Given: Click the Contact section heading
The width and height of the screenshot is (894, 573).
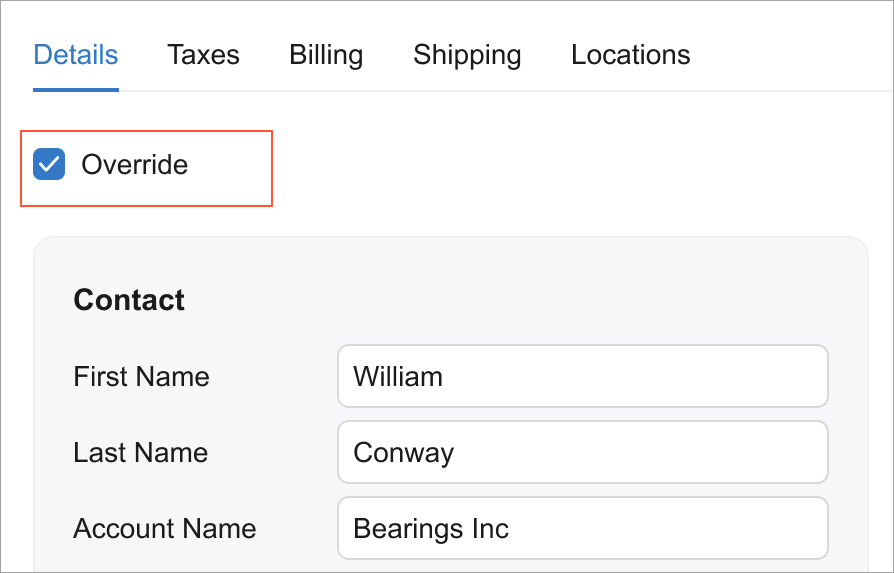Looking at the screenshot, I should point(129,300).
